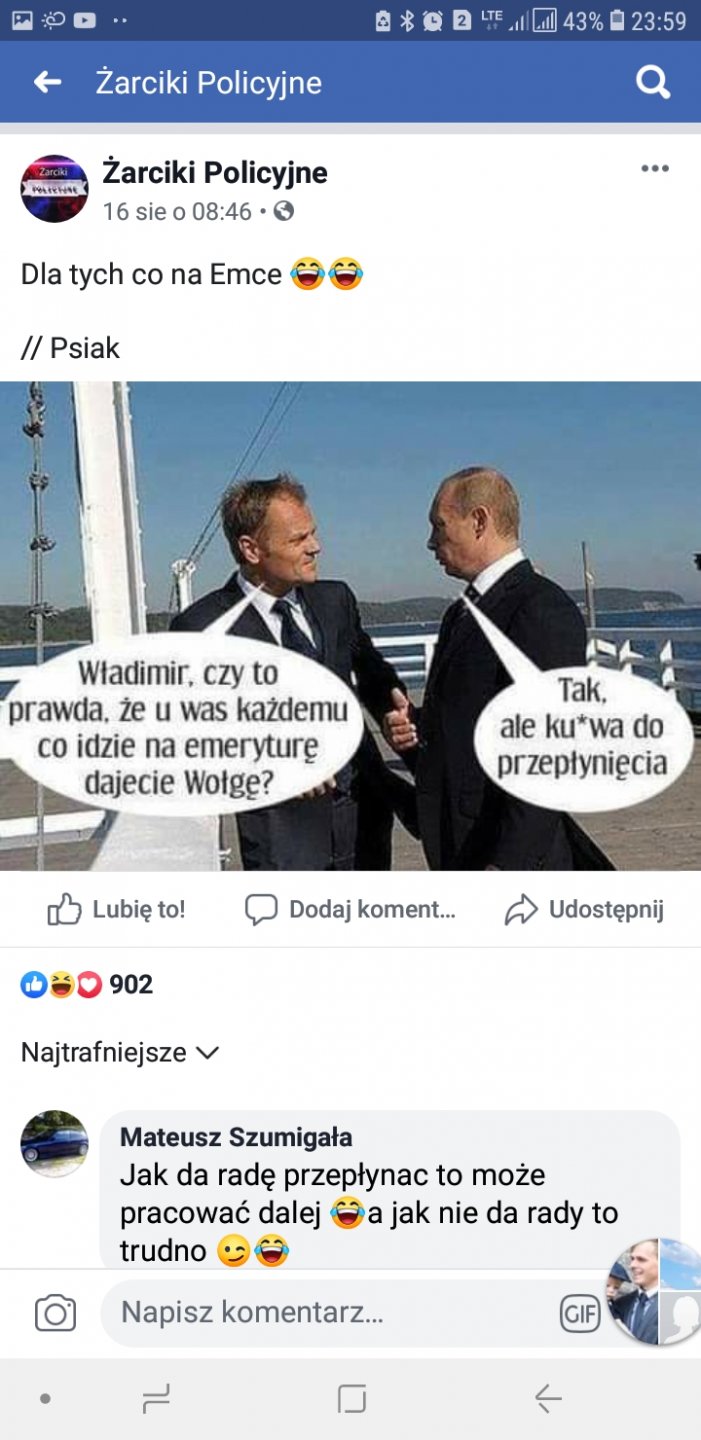Tap the Android back navigation arrow

pyautogui.click(x=548, y=1398)
